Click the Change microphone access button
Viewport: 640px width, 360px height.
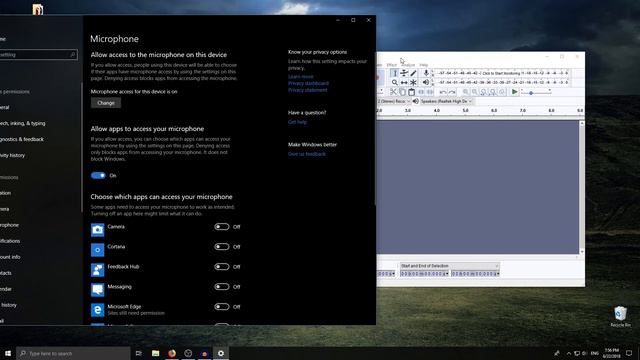(106, 103)
